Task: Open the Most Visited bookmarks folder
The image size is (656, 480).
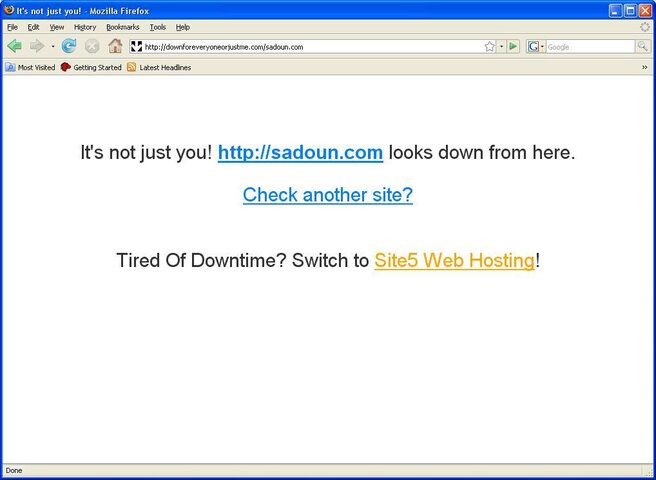Action: pos(30,67)
